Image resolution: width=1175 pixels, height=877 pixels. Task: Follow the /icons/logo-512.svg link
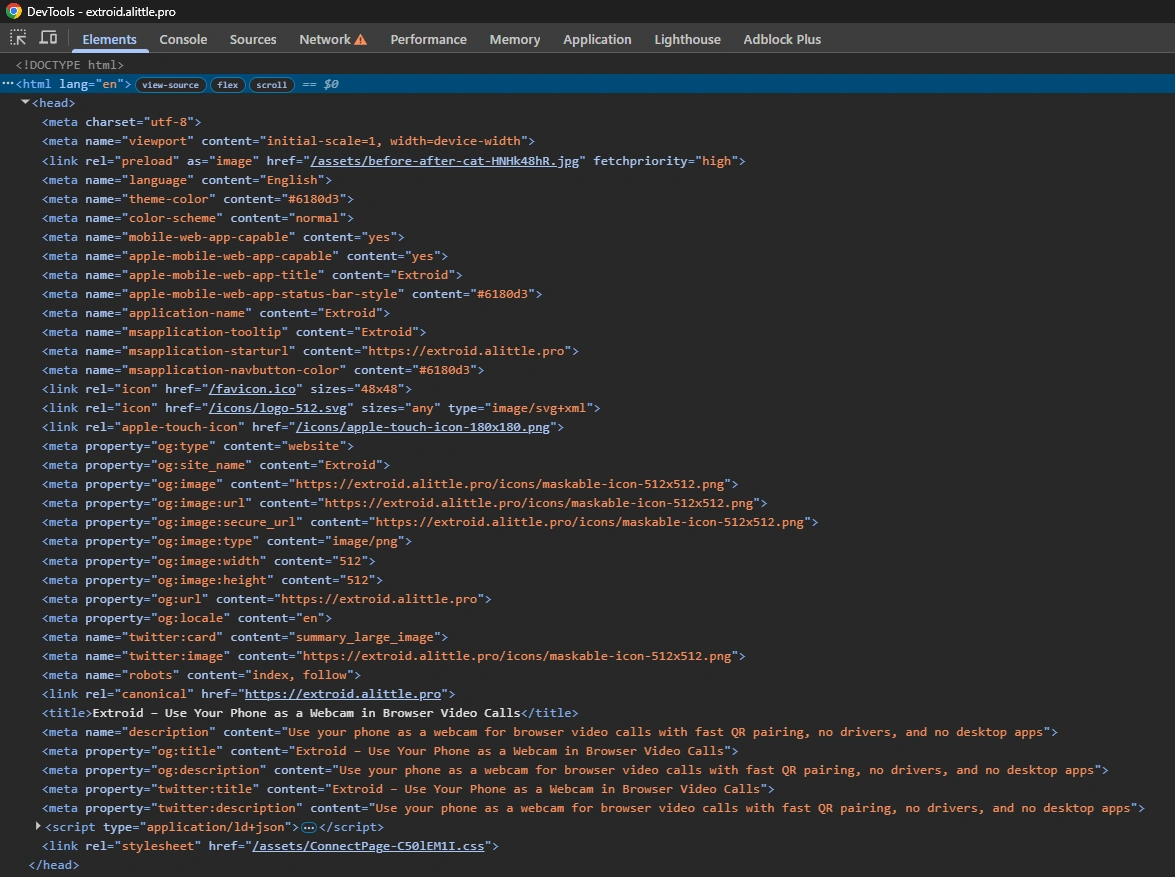click(278, 408)
